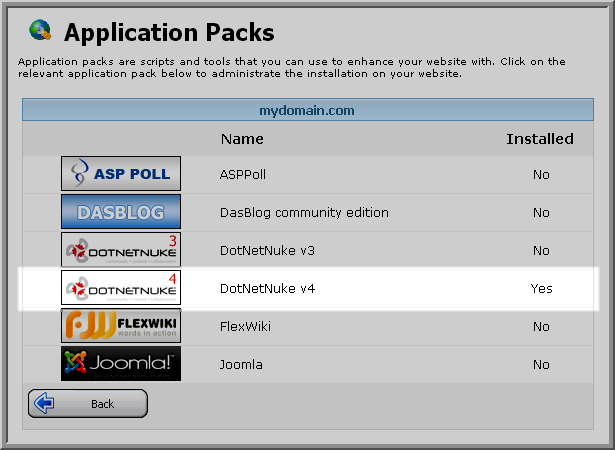Click the Application Packs page title
Screen dimensions: 615x450
169,32
